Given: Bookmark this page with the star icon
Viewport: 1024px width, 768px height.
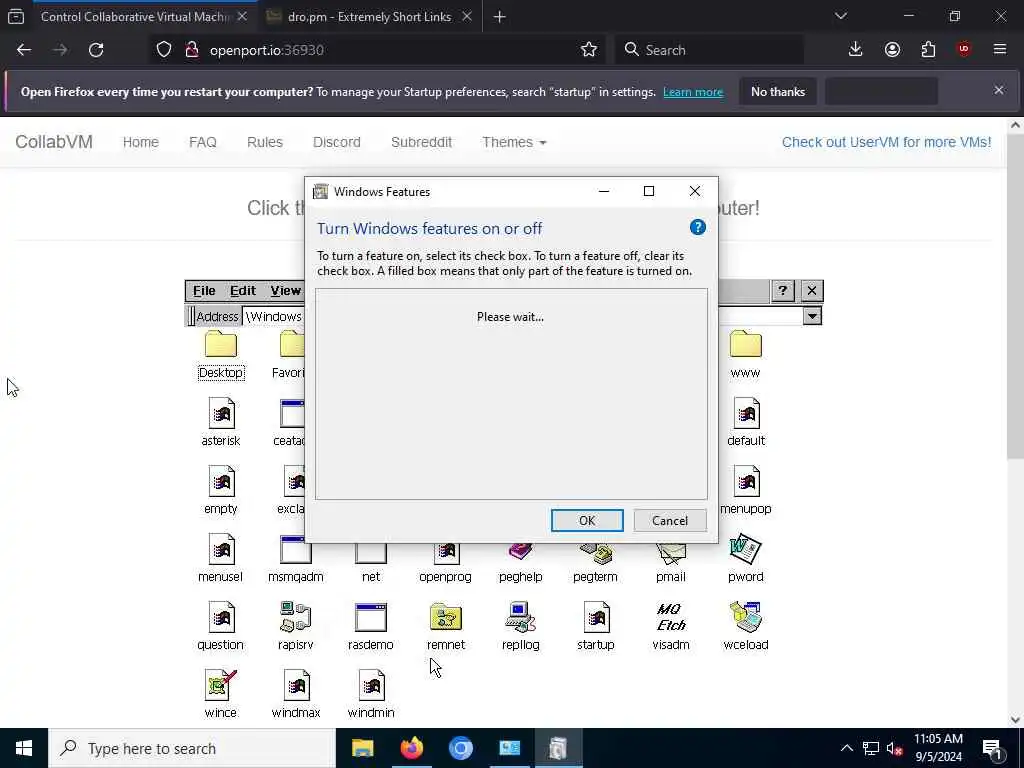Looking at the screenshot, I should pyautogui.click(x=589, y=50).
